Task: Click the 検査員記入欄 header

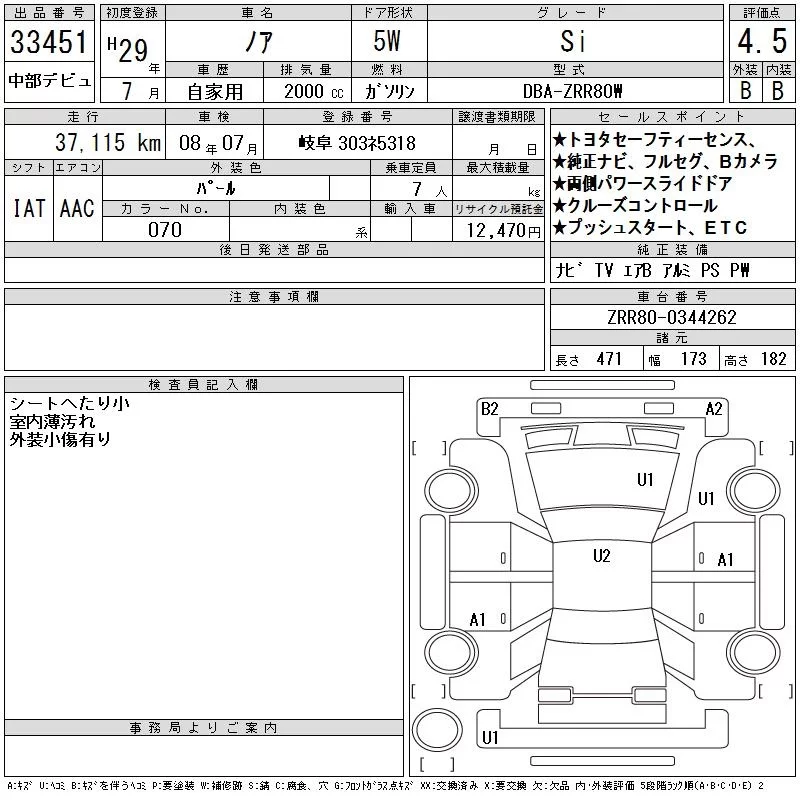Action: tap(204, 385)
